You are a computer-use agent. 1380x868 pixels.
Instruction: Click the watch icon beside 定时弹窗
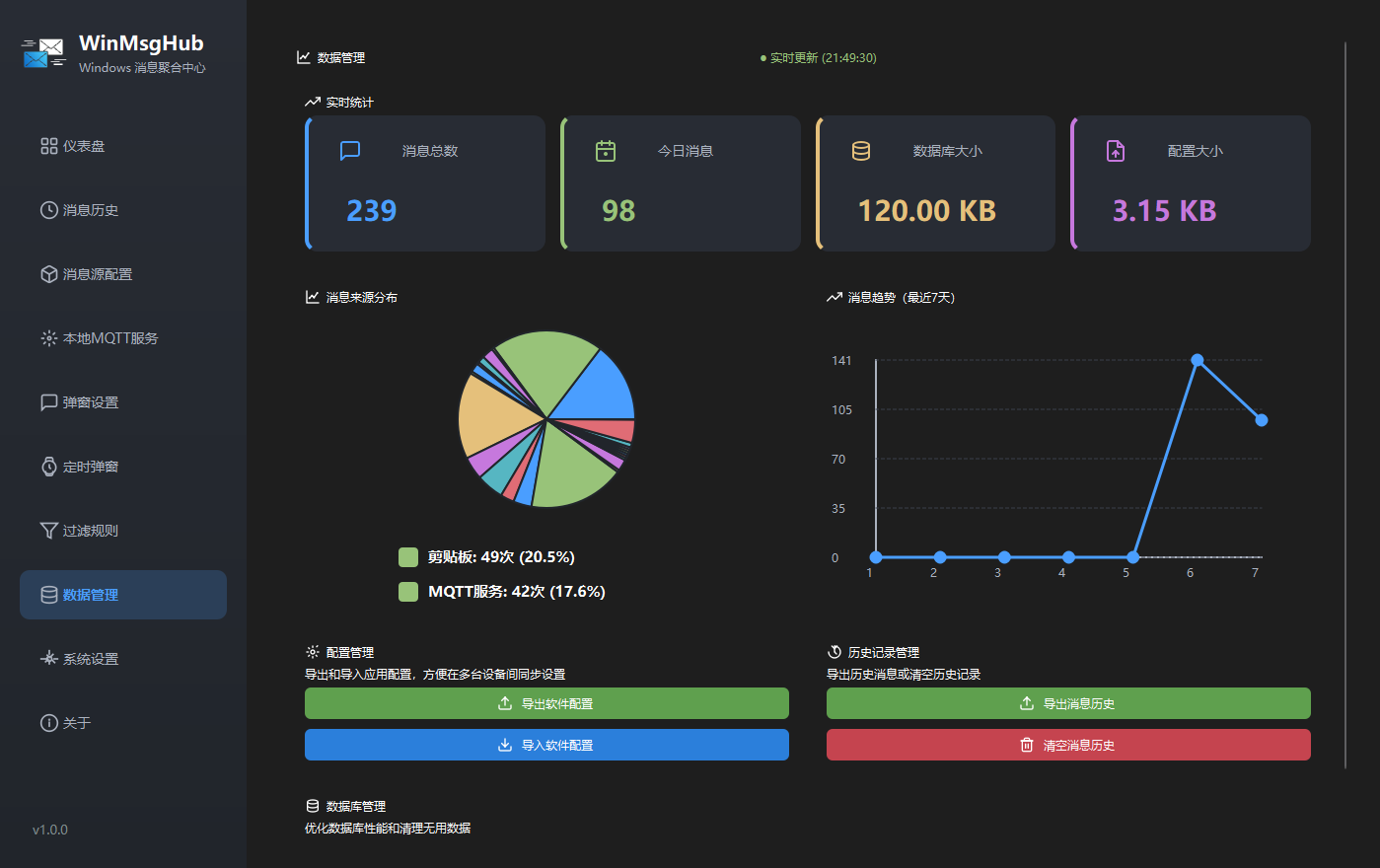click(x=48, y=467)
